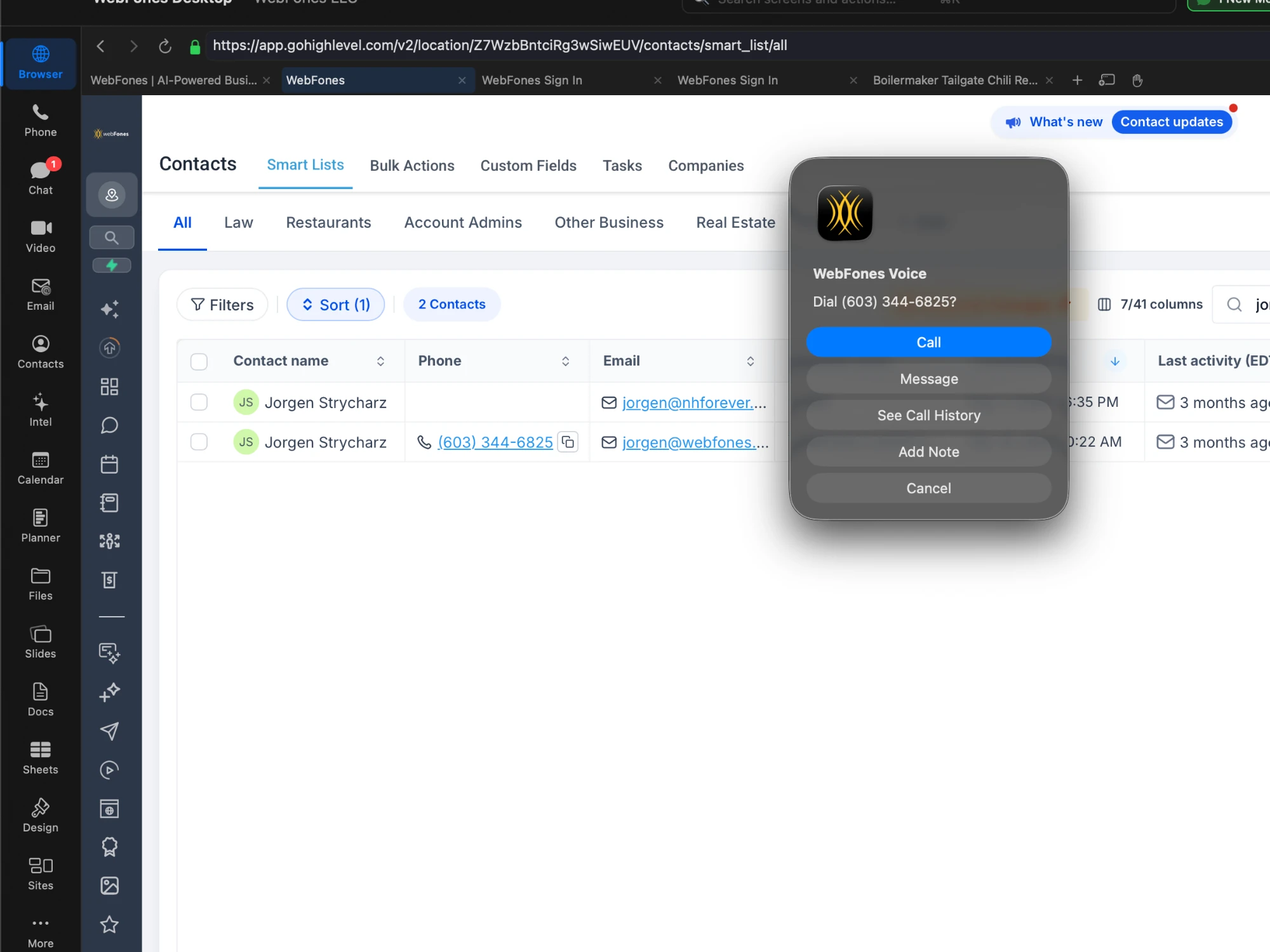Cancel the WebFones Voice dialog
The image size is (1270, 952).
(928, 488)
